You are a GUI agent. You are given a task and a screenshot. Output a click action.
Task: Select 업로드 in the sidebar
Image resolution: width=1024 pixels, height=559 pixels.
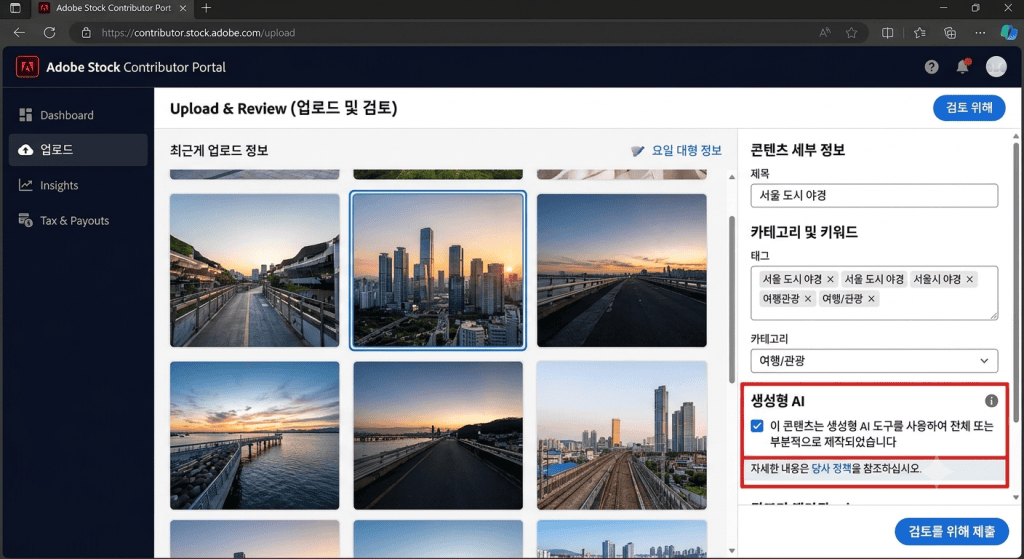(x=78, y=150)
